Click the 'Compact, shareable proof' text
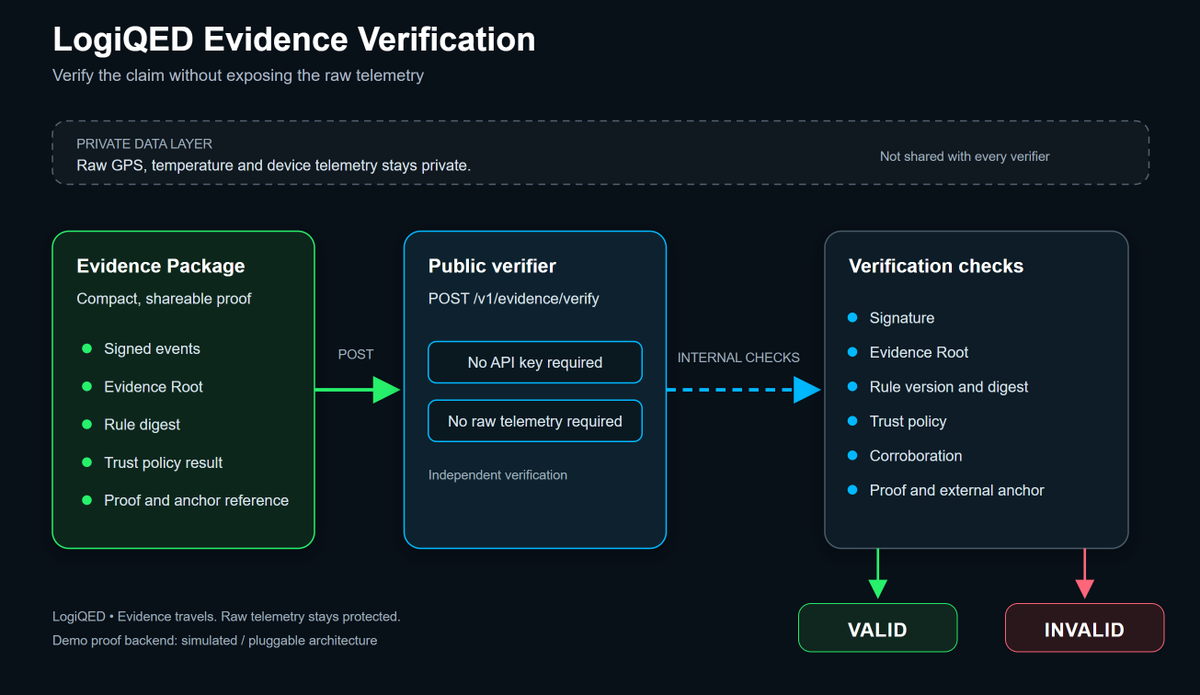The image size is (1200, 695). pyautogui.click(x=164, y=299)
